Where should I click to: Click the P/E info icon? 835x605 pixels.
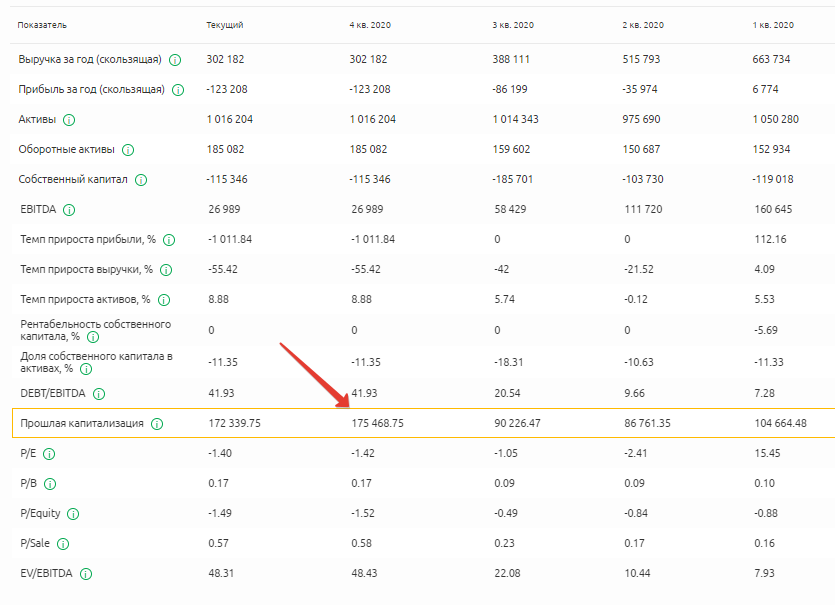click(x=49, y=454)
